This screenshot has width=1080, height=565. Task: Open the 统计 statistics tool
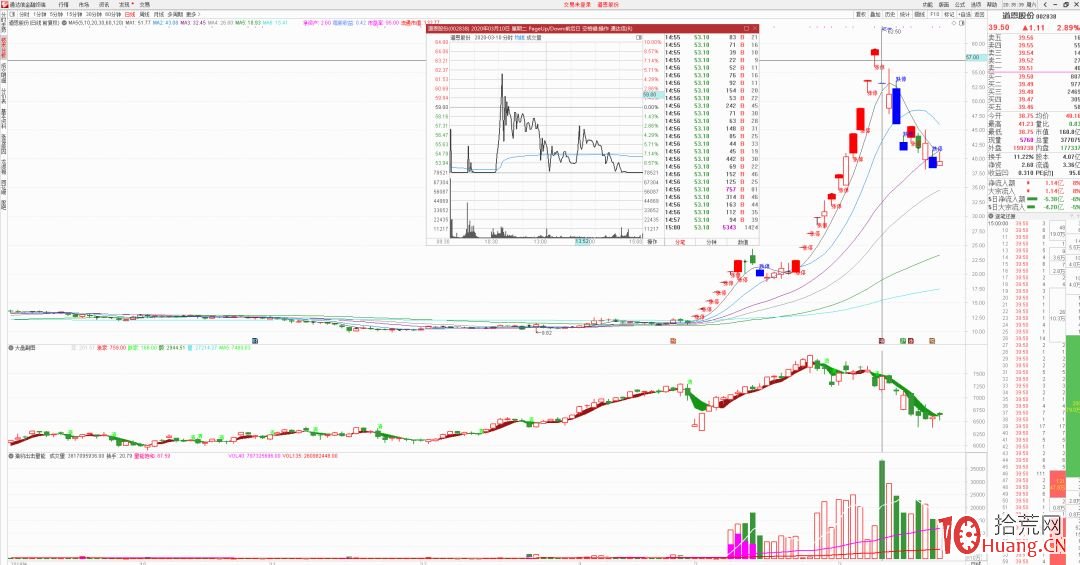[x=904, y=14]
